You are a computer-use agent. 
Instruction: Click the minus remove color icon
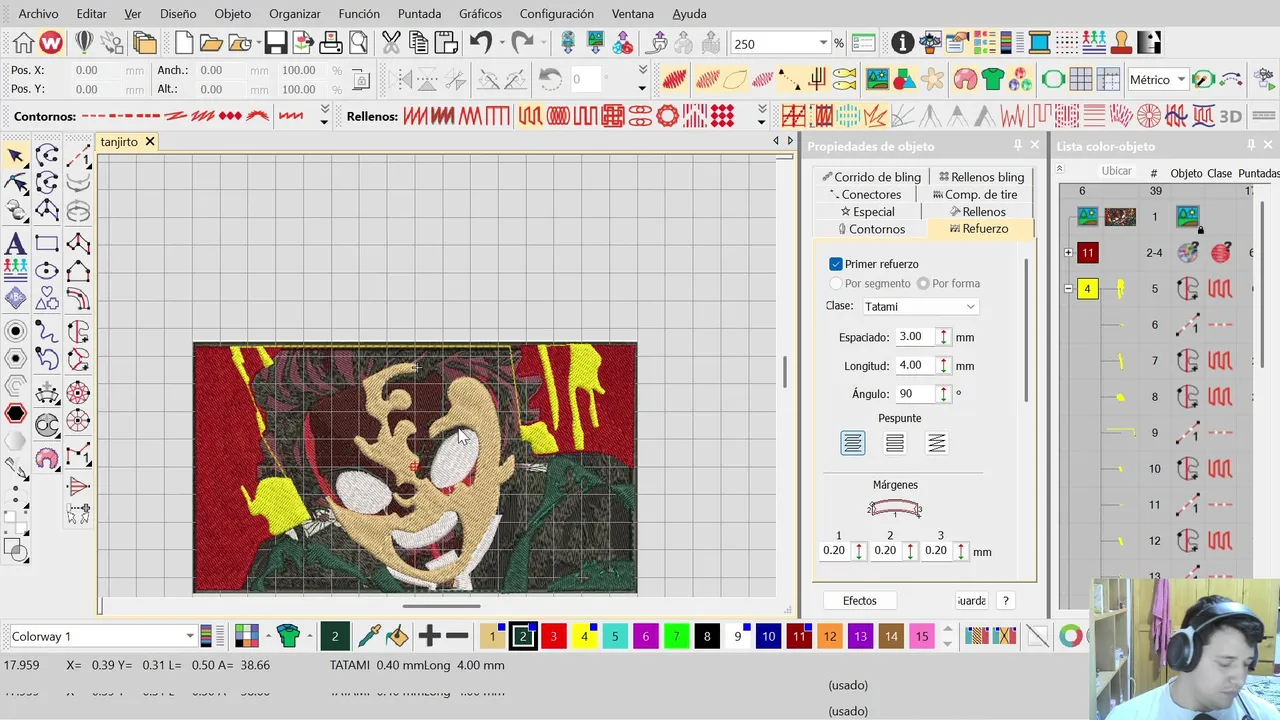(457, 636)
